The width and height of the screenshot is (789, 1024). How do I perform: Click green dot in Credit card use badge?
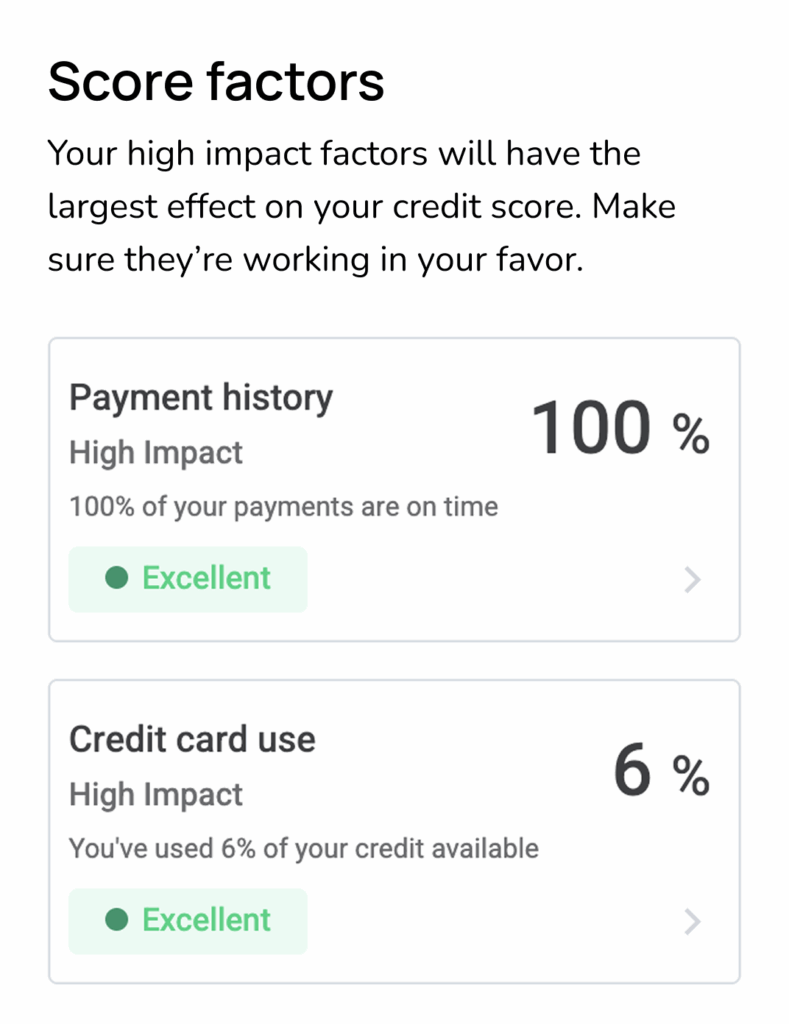(117, 920)
